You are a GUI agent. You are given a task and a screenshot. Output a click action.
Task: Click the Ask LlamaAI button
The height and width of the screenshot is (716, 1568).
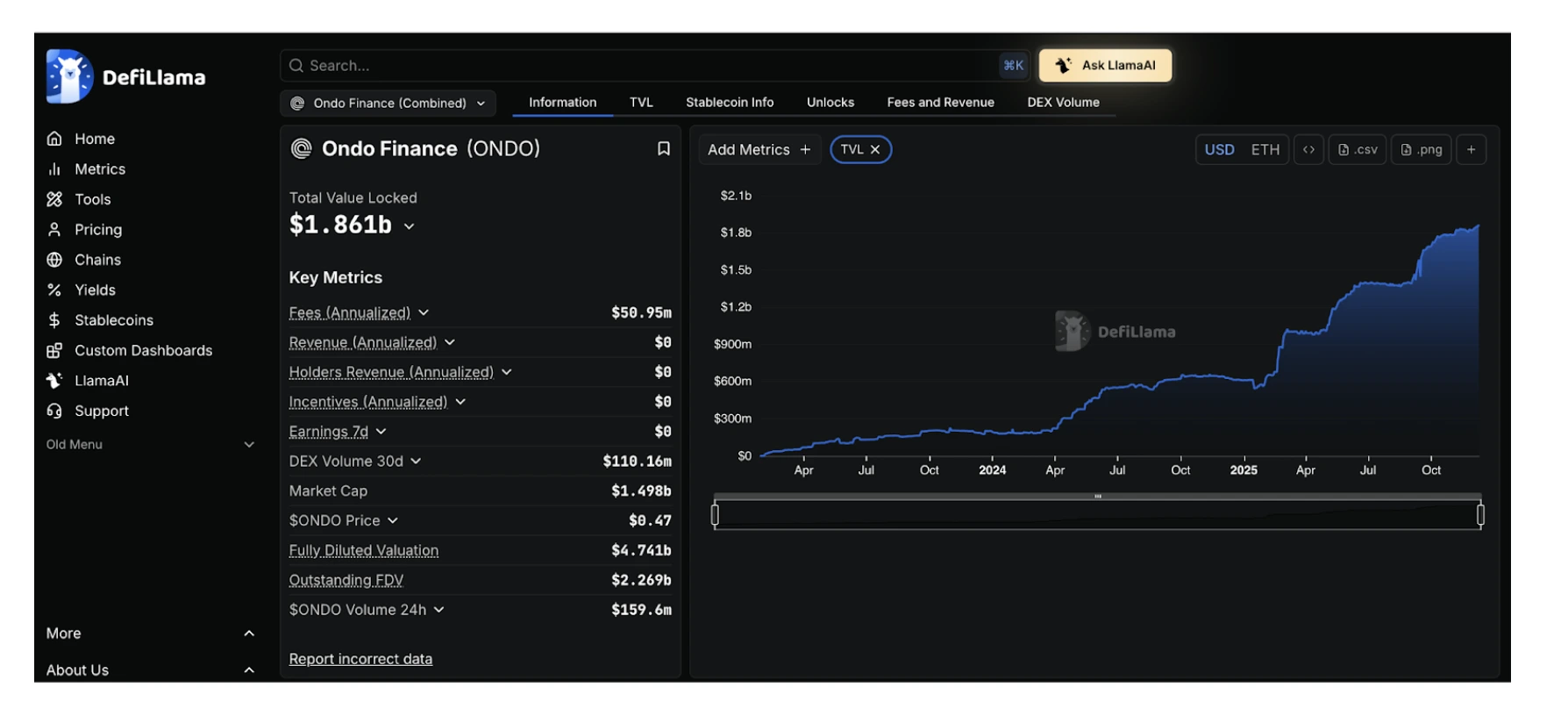(x=1105, y=66)
